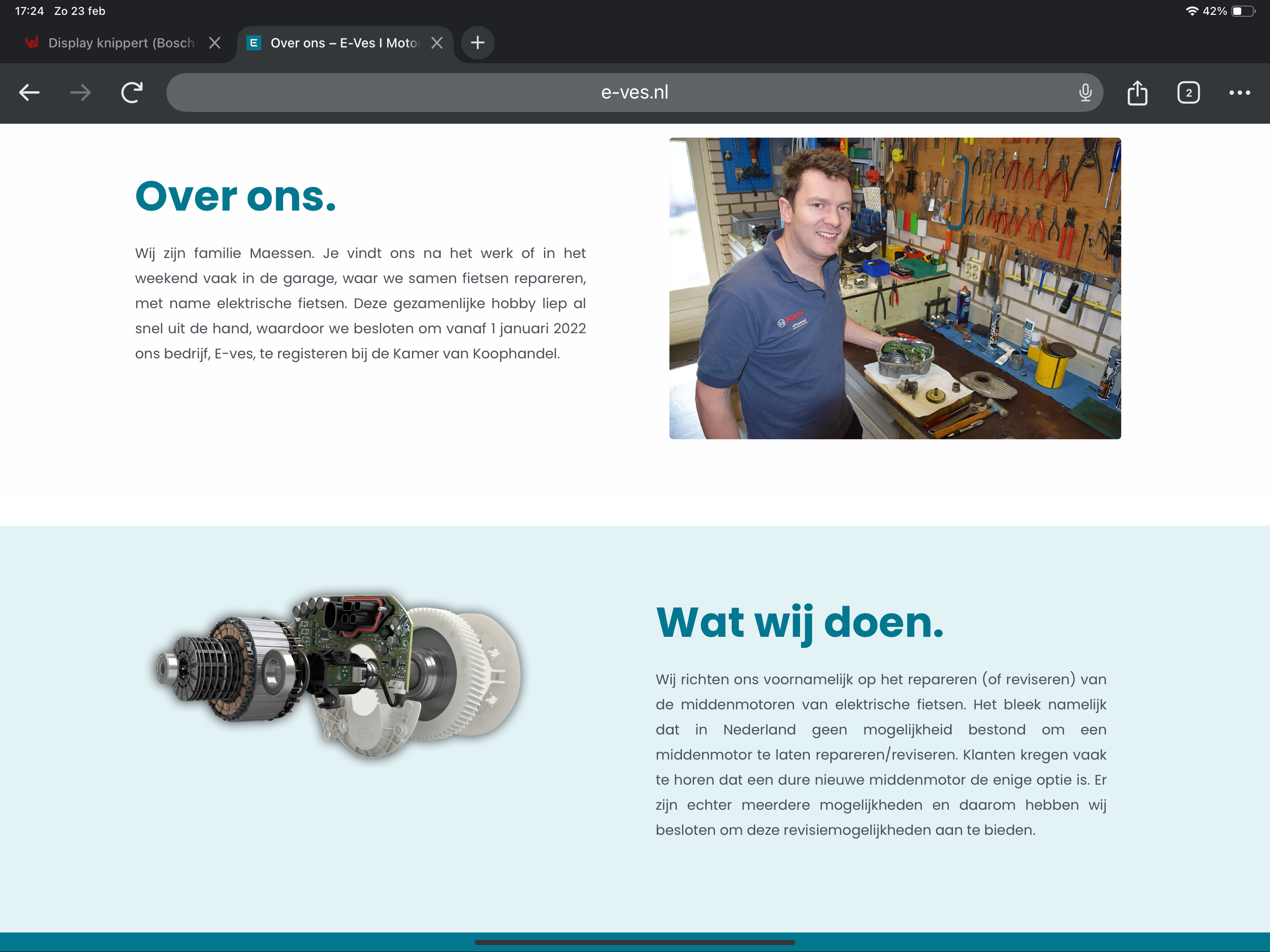The width and height of the screenshot is (1270, 952).
Task: Tap the home indicator bar at bottom
Action: pyautogui.click(x=635, y=942)
